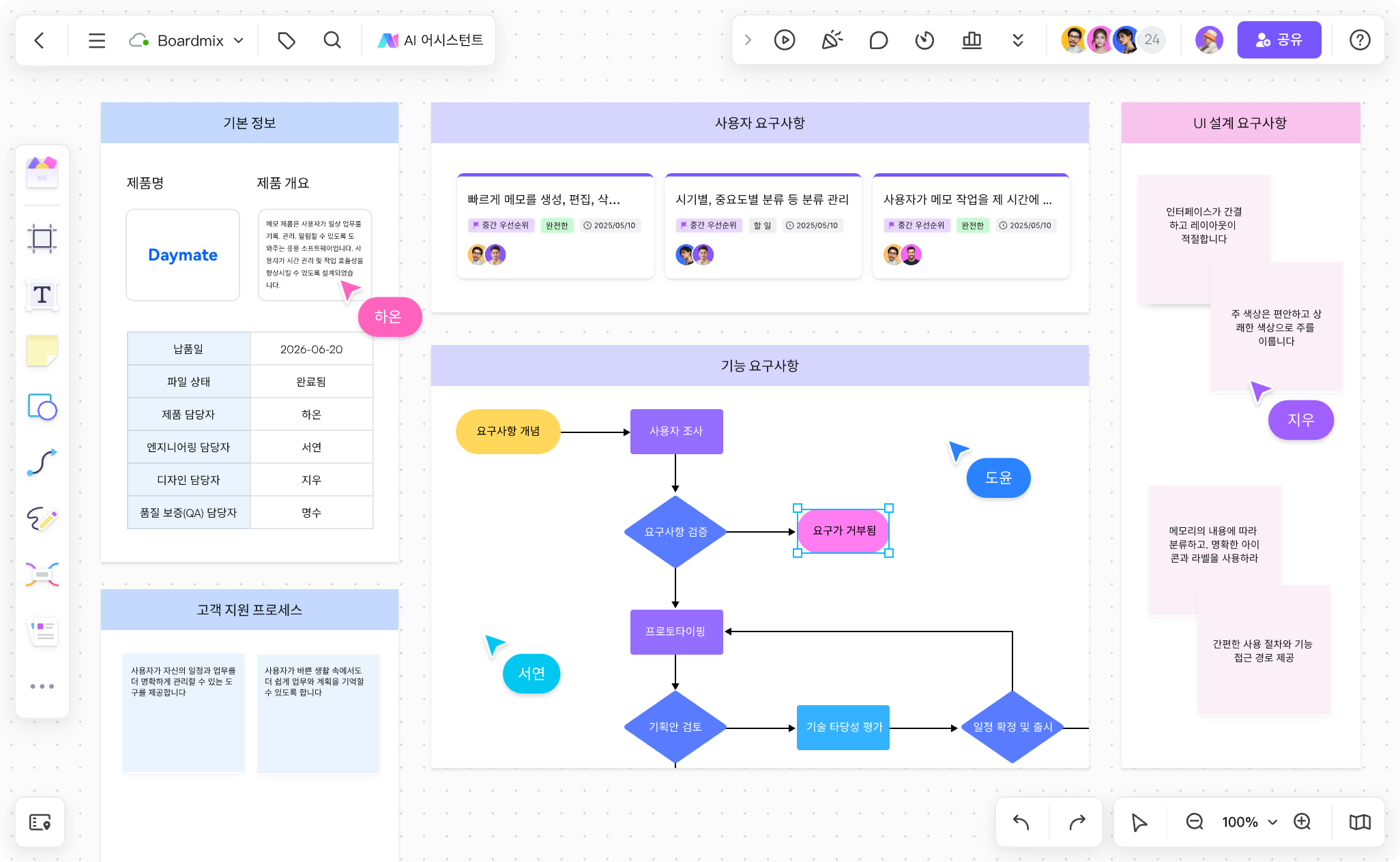Viewport: 1400px width, 862px height.
Task: Open more tools ellipsis in sidebar
Action: point(42,687)
